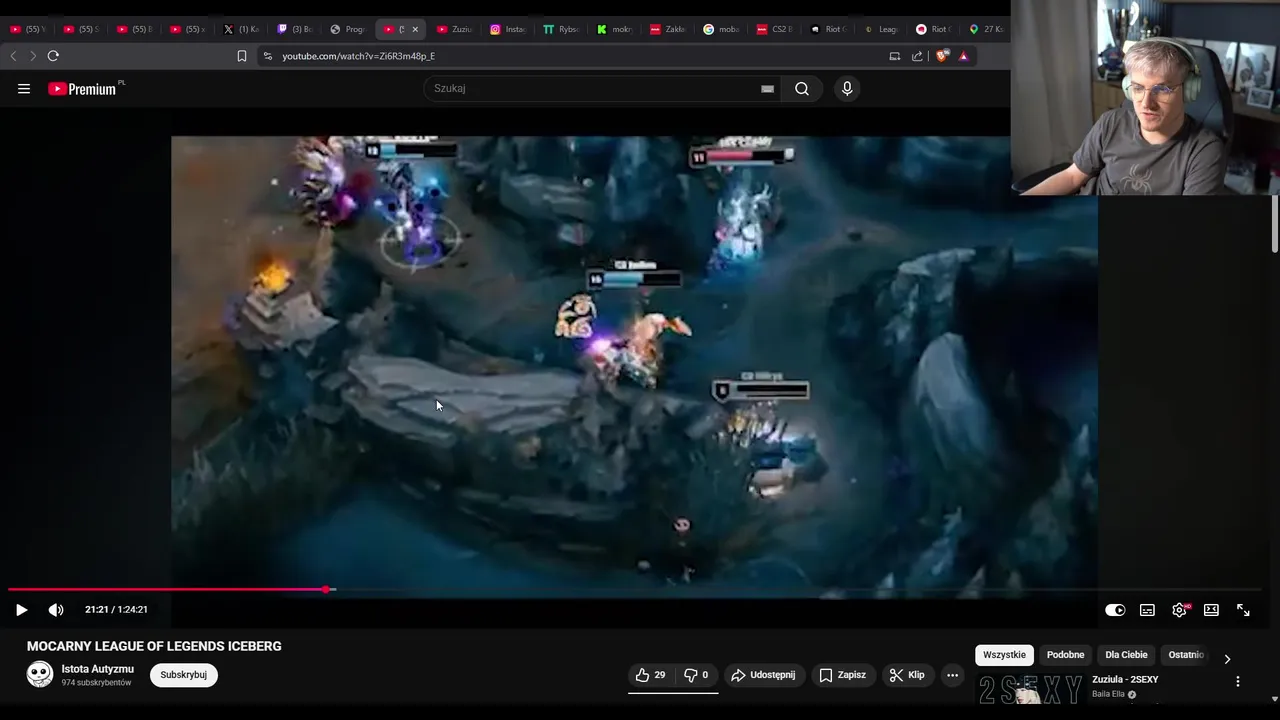Switch to the 27 Ks maps tab
Screen dimensions: 1280x720
[987, 29]
